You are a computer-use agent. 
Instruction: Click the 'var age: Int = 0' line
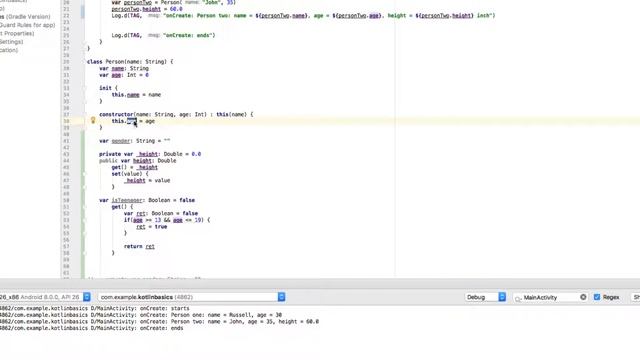tap(124, 75)
